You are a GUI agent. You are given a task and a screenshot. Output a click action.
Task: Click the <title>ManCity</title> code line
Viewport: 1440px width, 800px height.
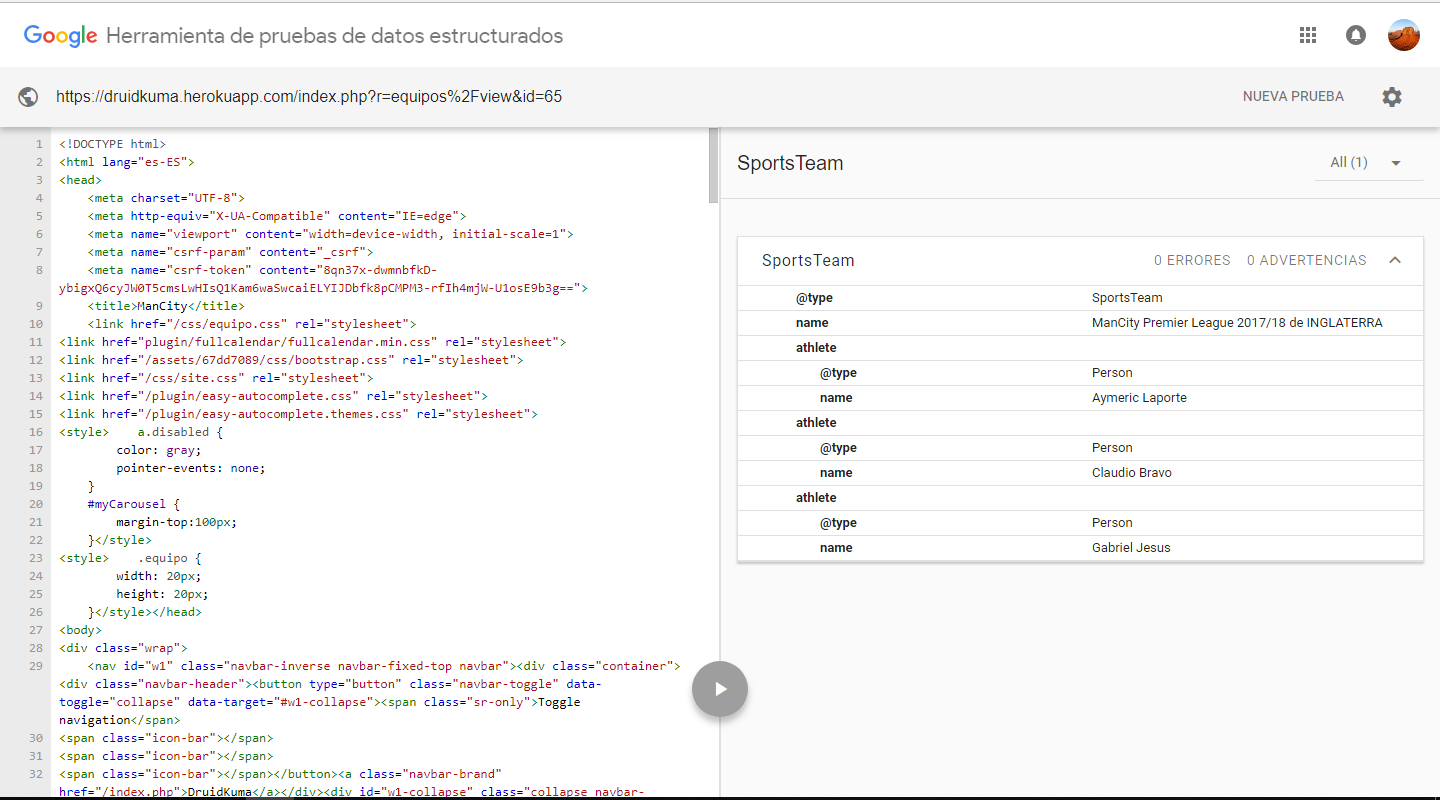click(x=166, y=306)
